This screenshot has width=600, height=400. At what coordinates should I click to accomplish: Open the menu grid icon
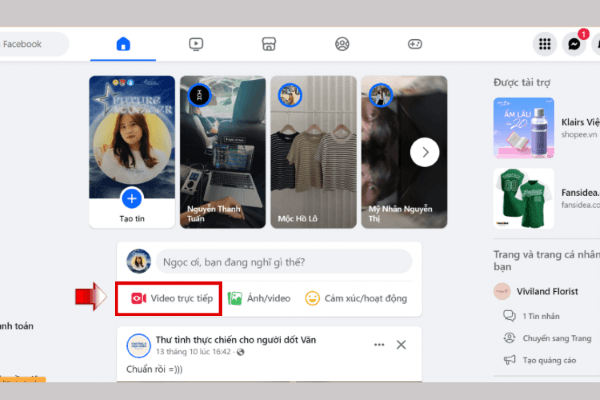click(x=545, y=44)
